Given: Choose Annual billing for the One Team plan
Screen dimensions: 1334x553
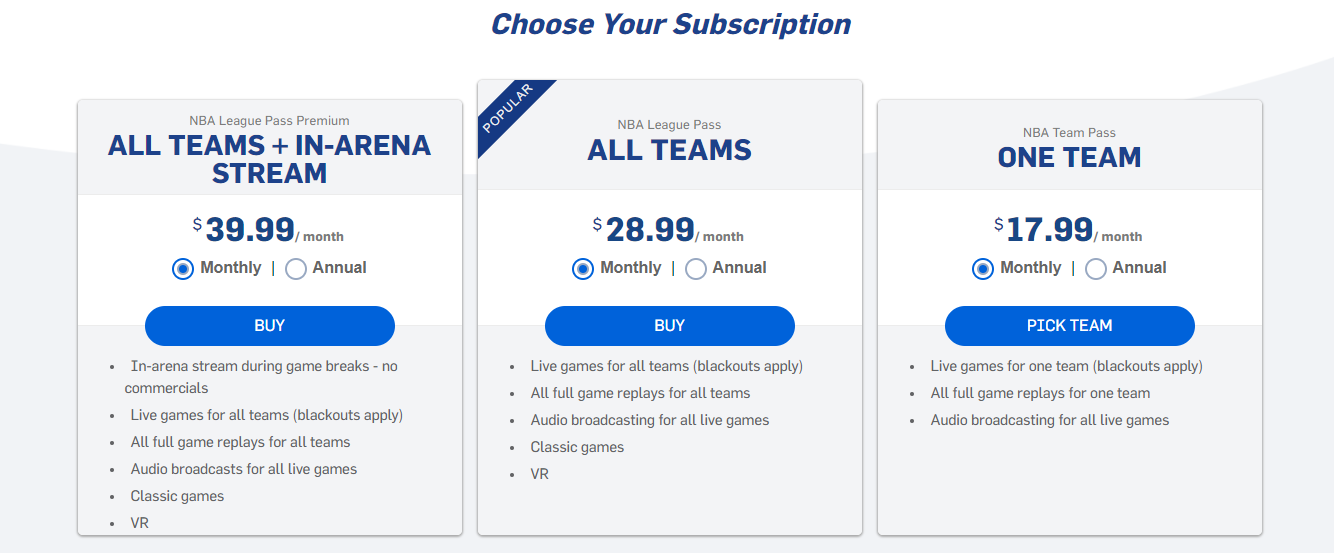Looking at the screenshot, I should coord(1096,269).
